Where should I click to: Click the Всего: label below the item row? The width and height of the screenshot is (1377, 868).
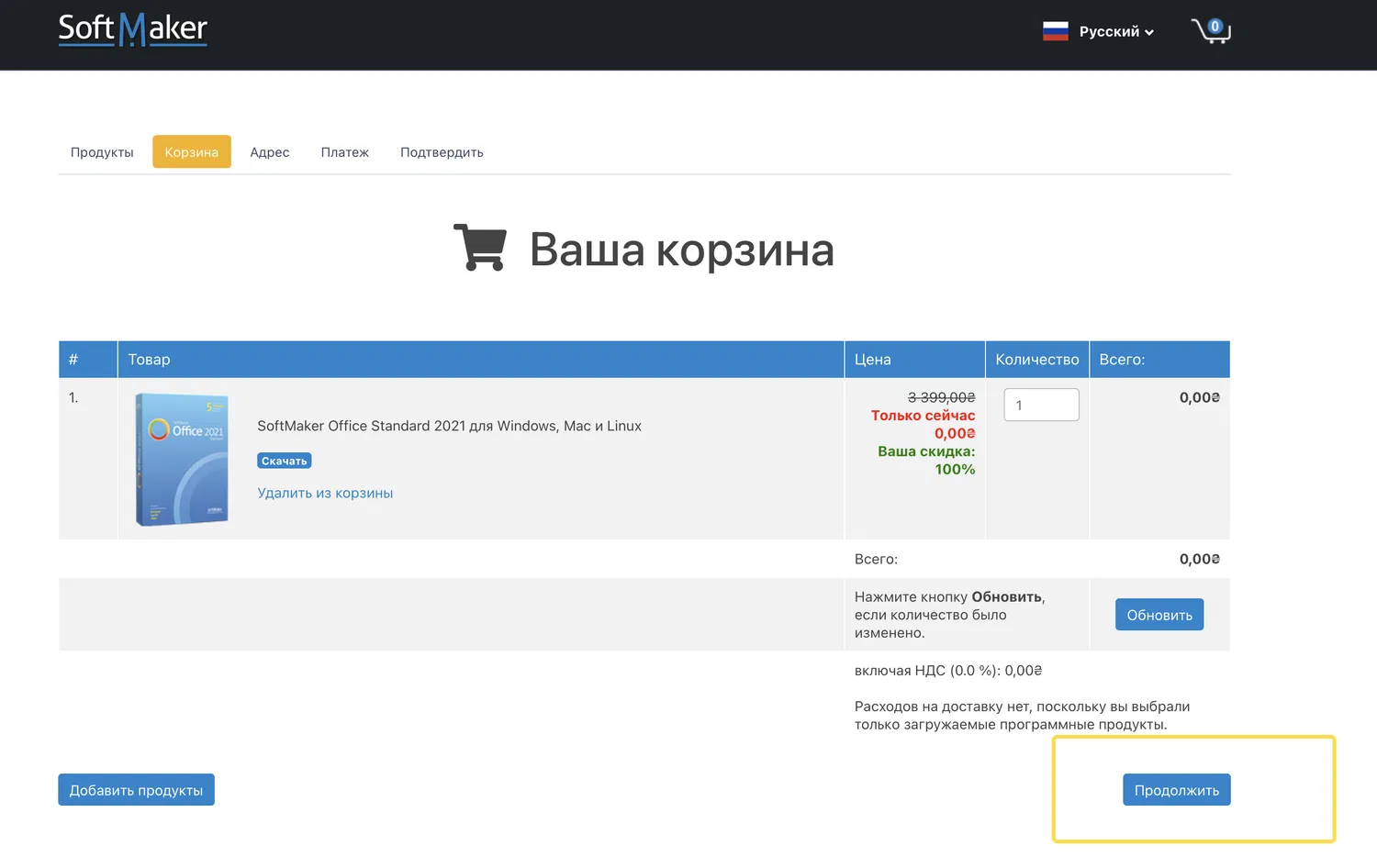[x=876, y=559]
